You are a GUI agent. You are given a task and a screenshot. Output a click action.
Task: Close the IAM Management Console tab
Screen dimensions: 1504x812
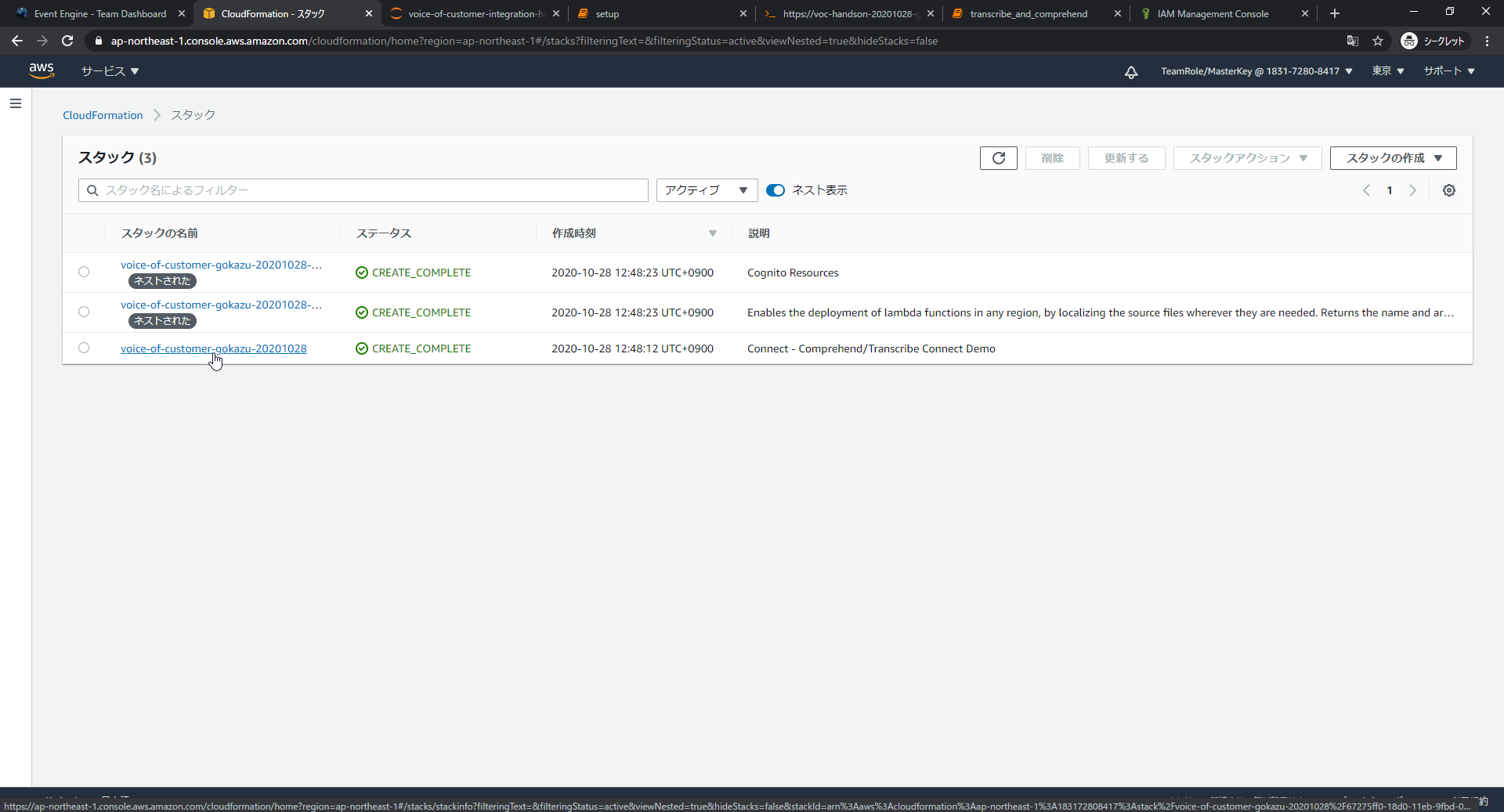(1304, 13)
